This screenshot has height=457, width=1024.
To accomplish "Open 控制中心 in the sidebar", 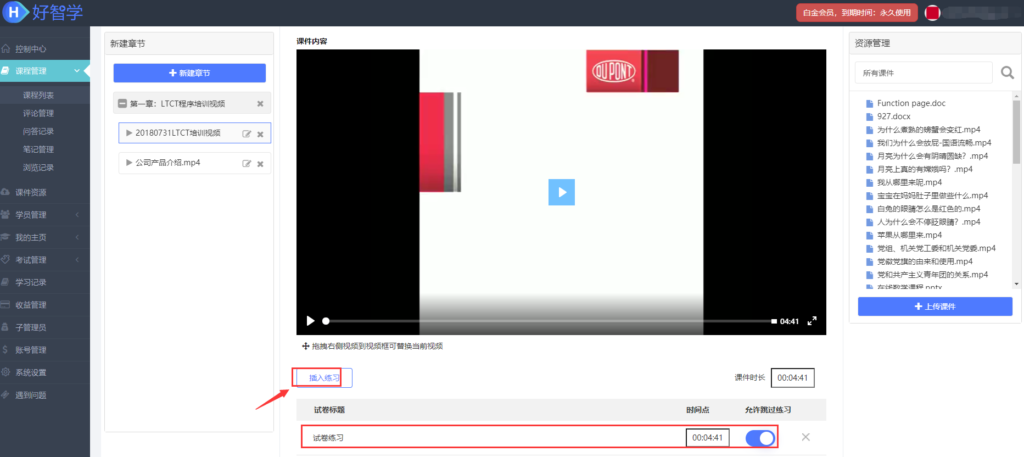I will pyautogui.click(x=31, y=49).
